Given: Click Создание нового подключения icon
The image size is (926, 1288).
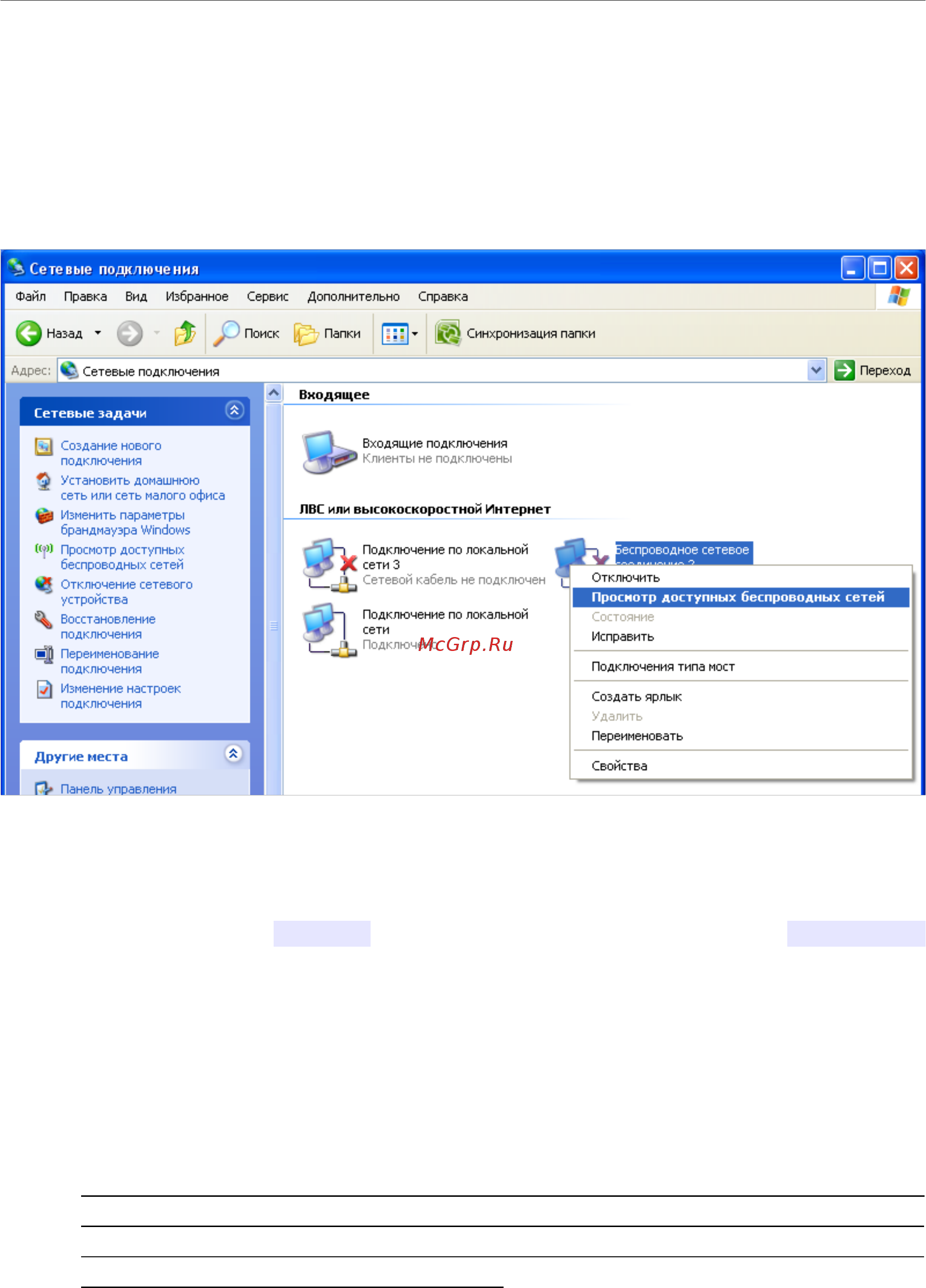Looking at the screenshot, I should (44, 446).
